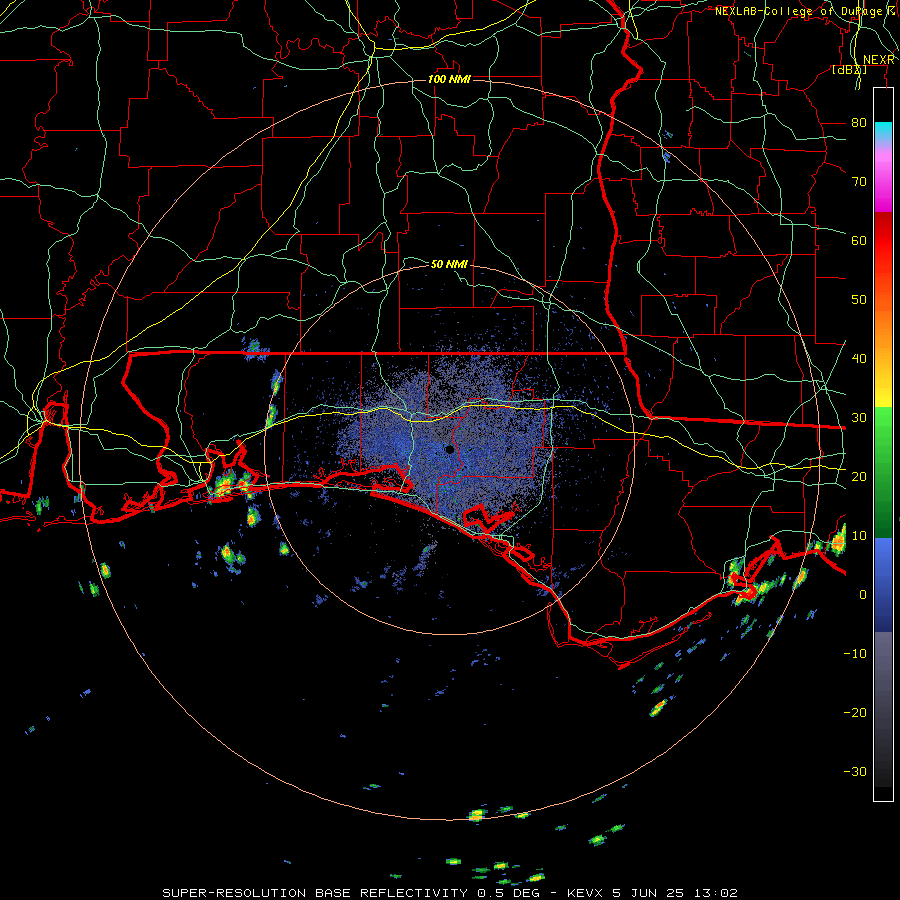Click the 40 value on the dBZ scale

point(859,359)
